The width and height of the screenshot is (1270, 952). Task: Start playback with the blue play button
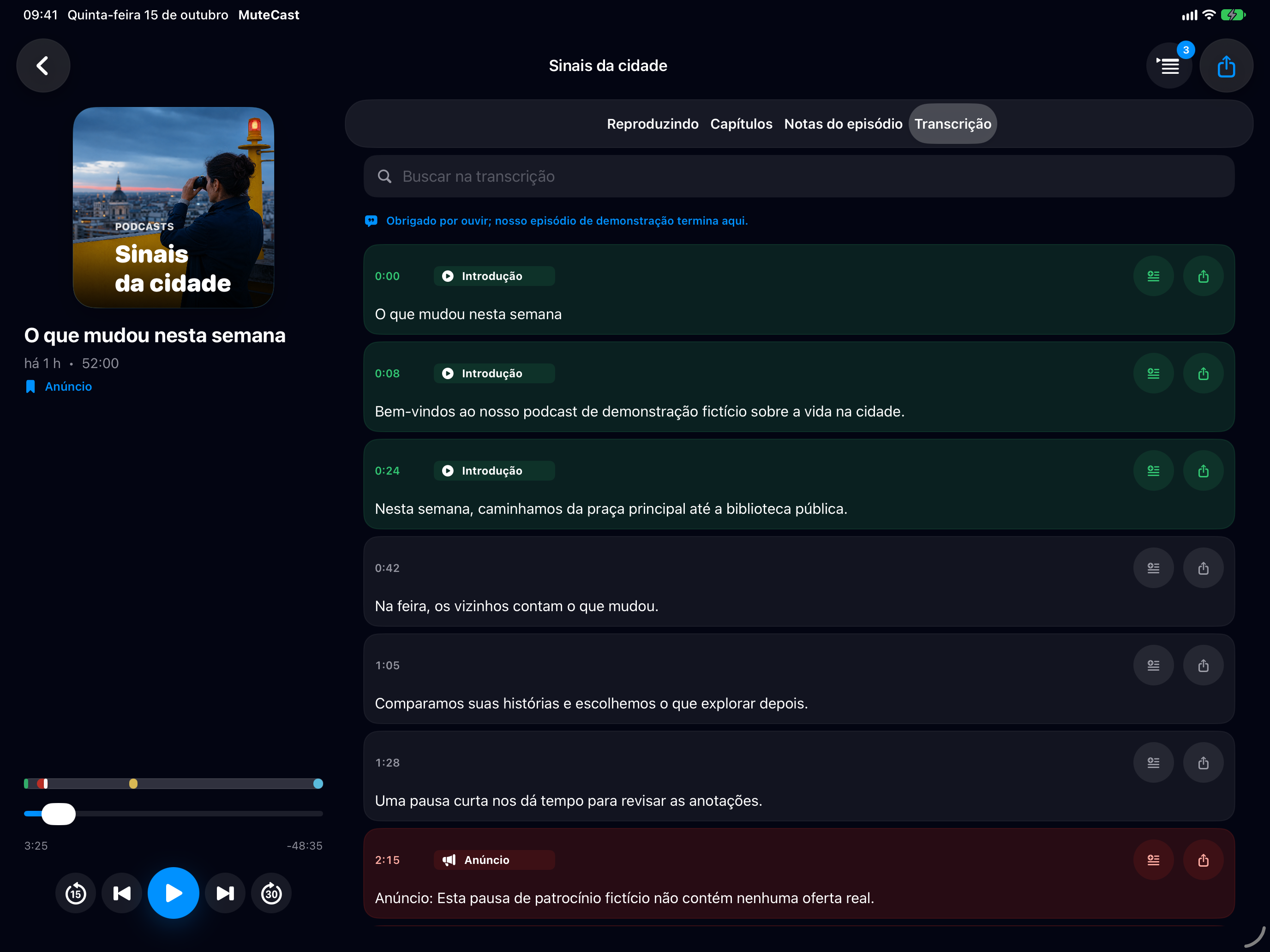[174, 893]
